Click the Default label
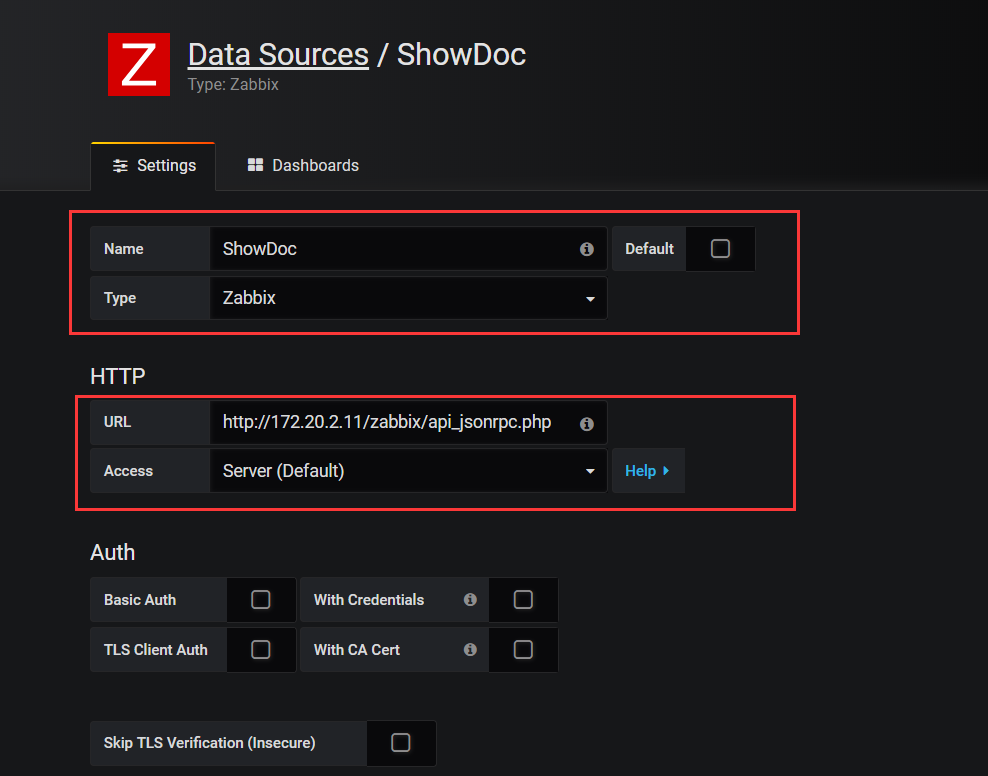 (649, 249)
